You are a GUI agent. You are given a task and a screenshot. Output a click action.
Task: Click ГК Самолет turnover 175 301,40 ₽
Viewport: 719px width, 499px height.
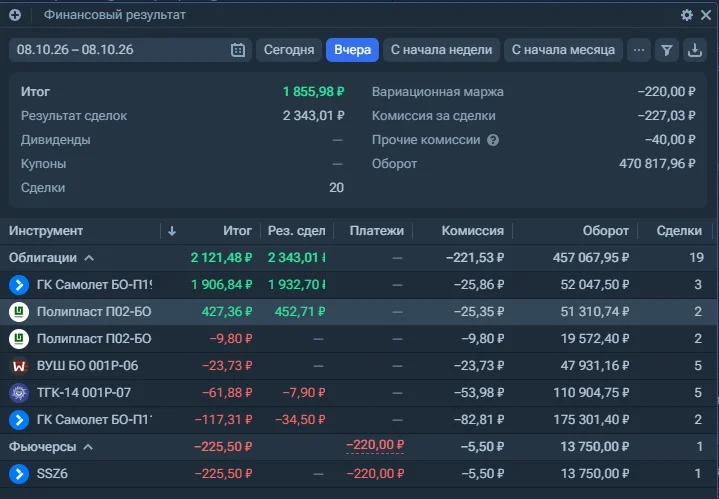(x=591, y=420)
